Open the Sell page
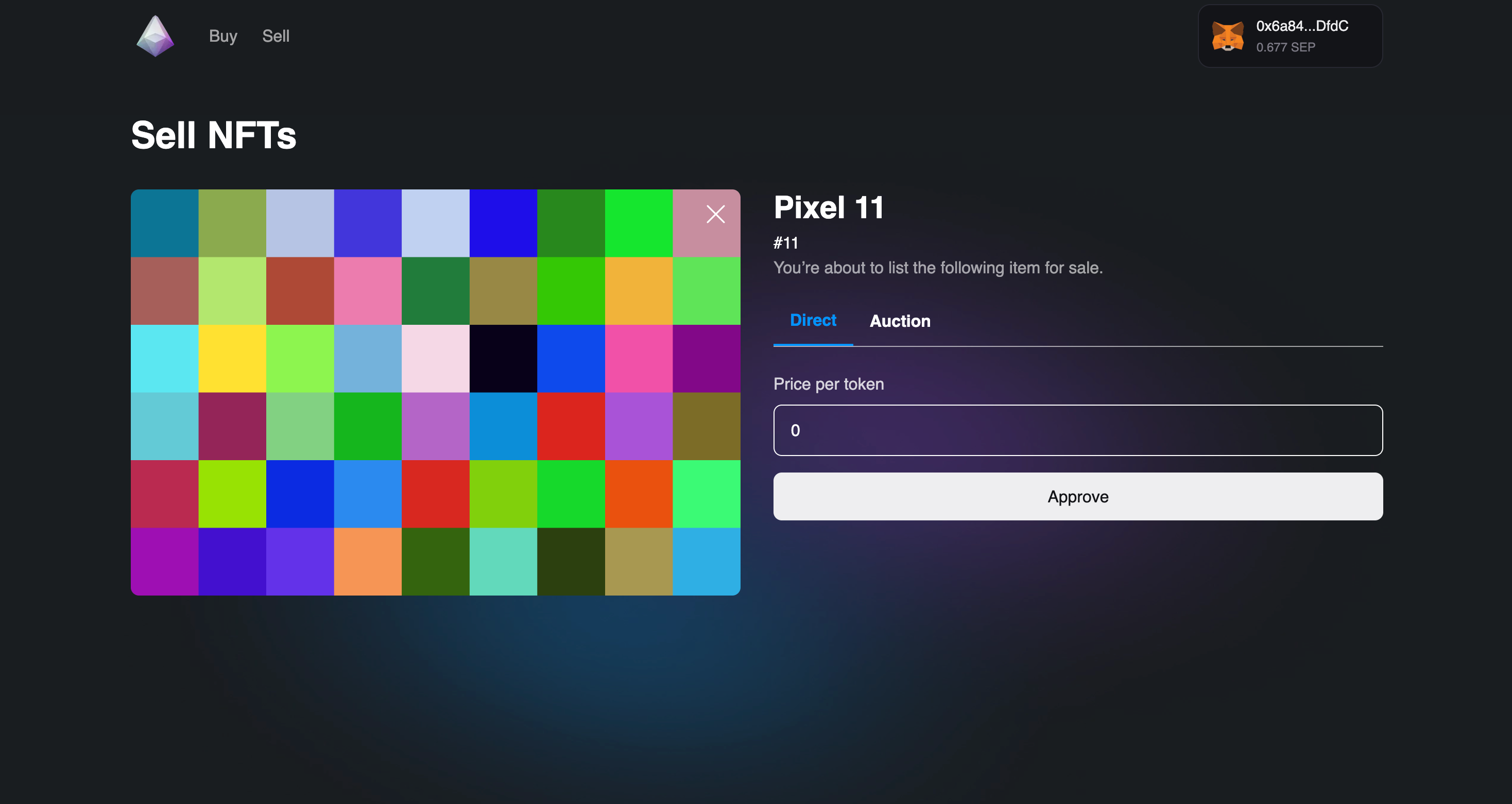 (276, 37)
